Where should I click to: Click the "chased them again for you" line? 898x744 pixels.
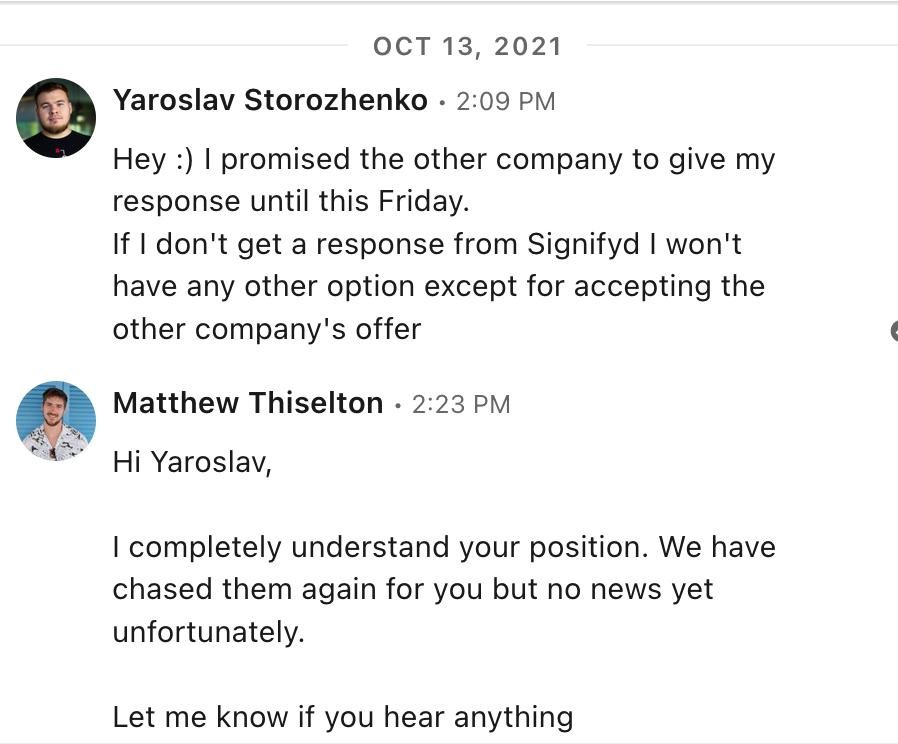click(x=412, y=589)
